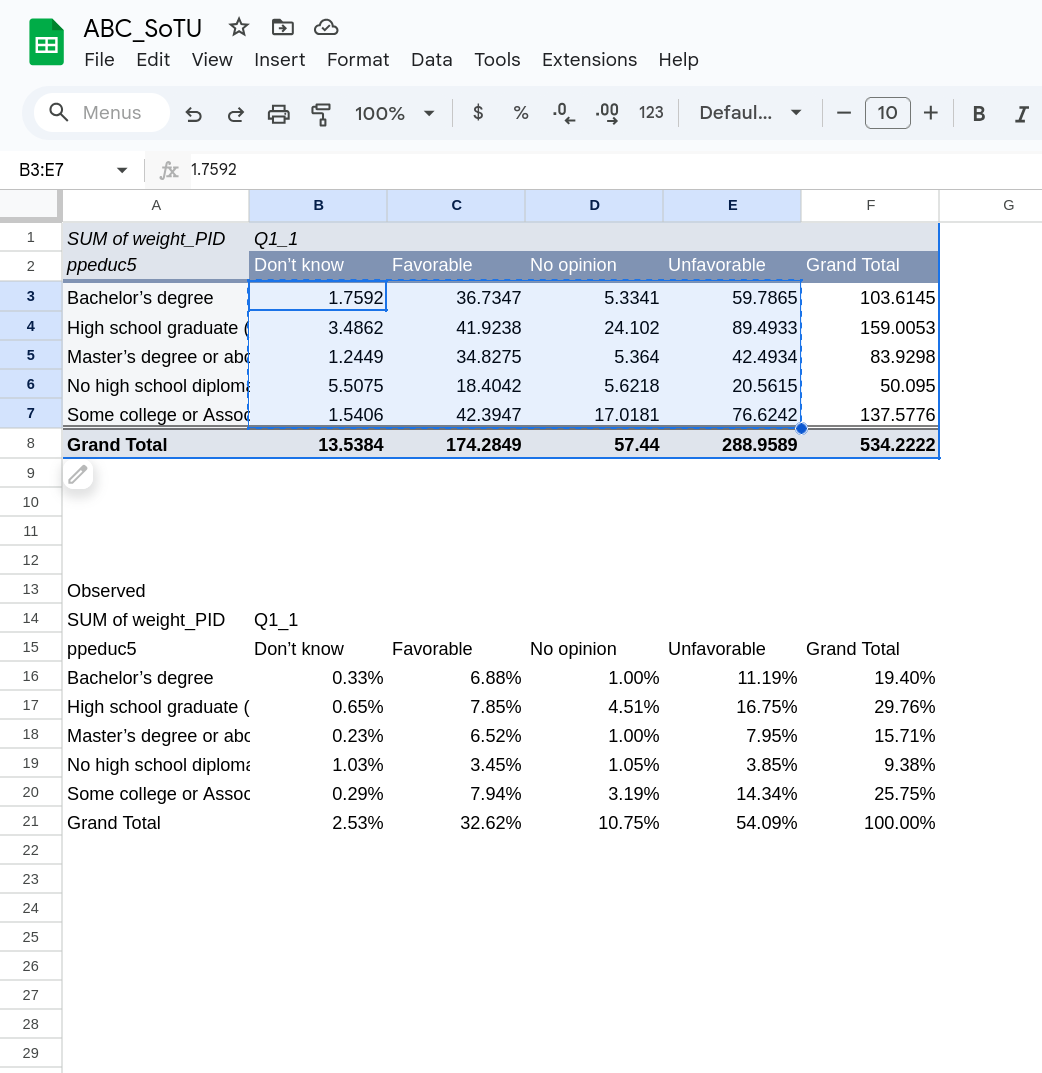Click the Move to folder icon
The image size is (1042, 1073).
tap(282, 27)
